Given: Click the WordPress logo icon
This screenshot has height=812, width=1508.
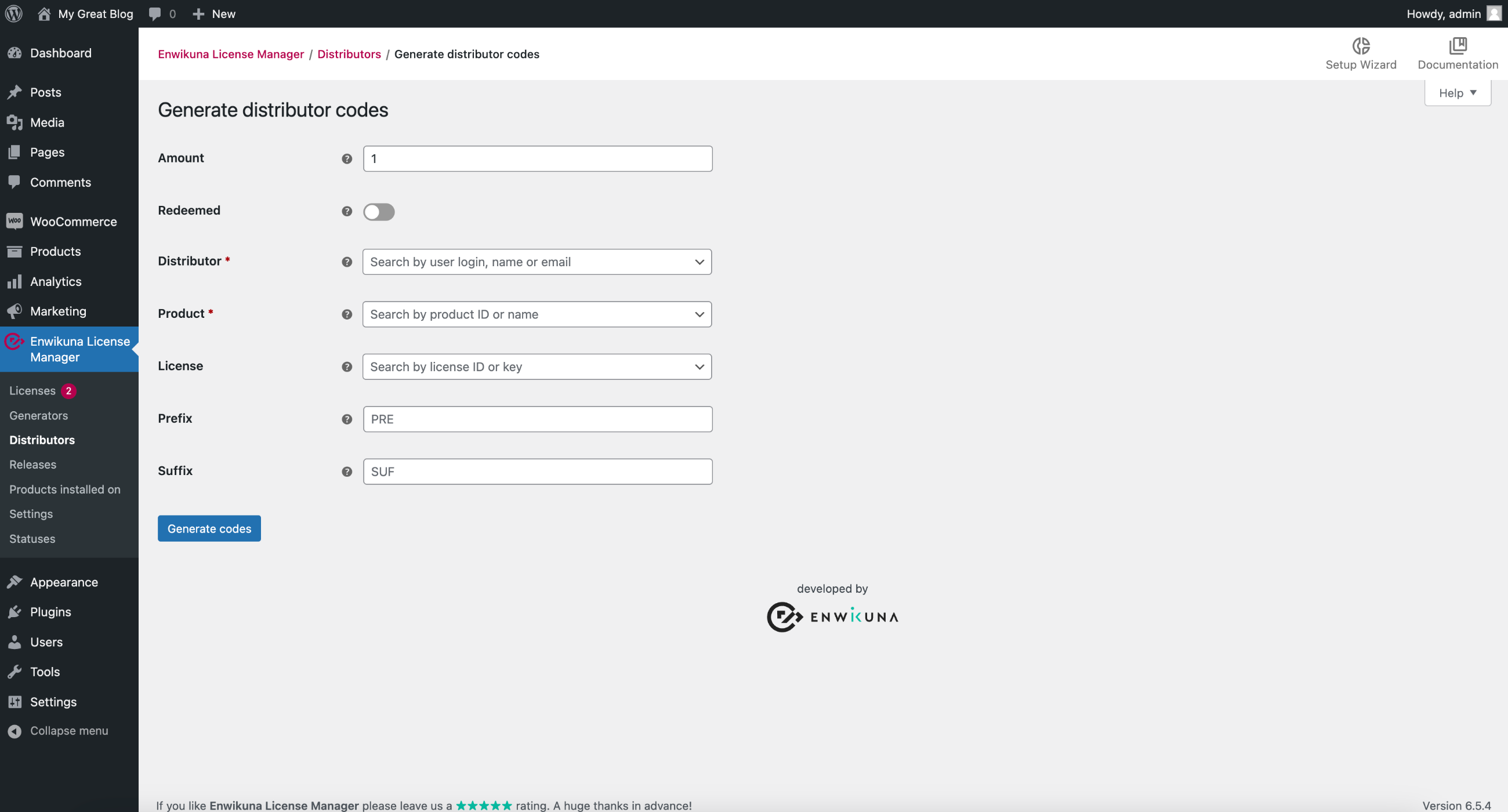Looking at the screenshot, I should coord(14,13).
